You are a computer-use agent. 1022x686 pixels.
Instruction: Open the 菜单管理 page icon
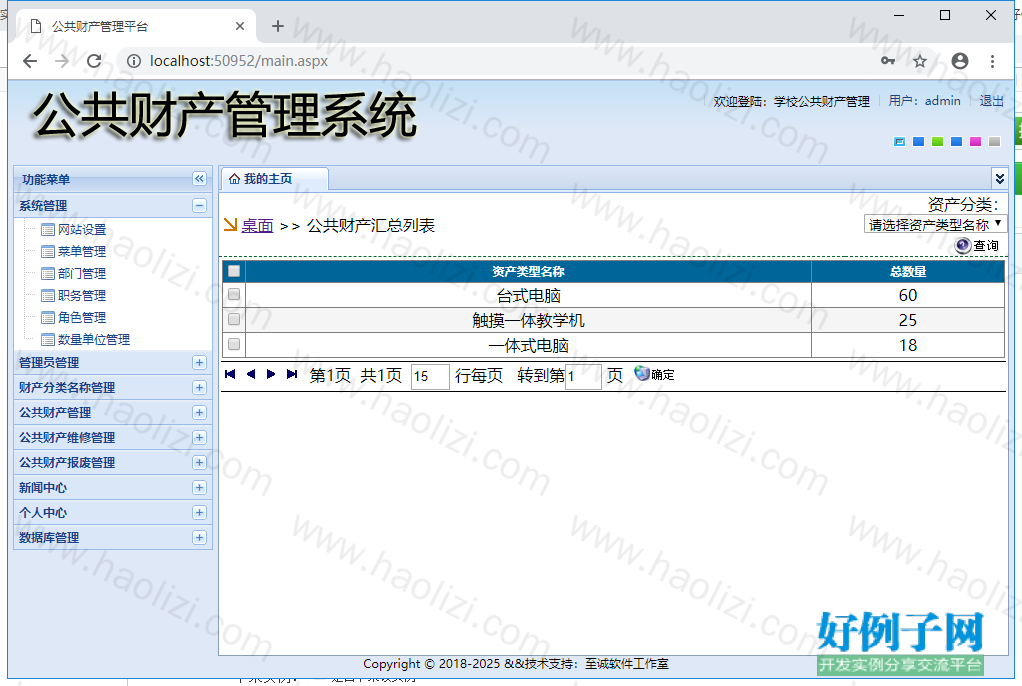click(48, 252)
